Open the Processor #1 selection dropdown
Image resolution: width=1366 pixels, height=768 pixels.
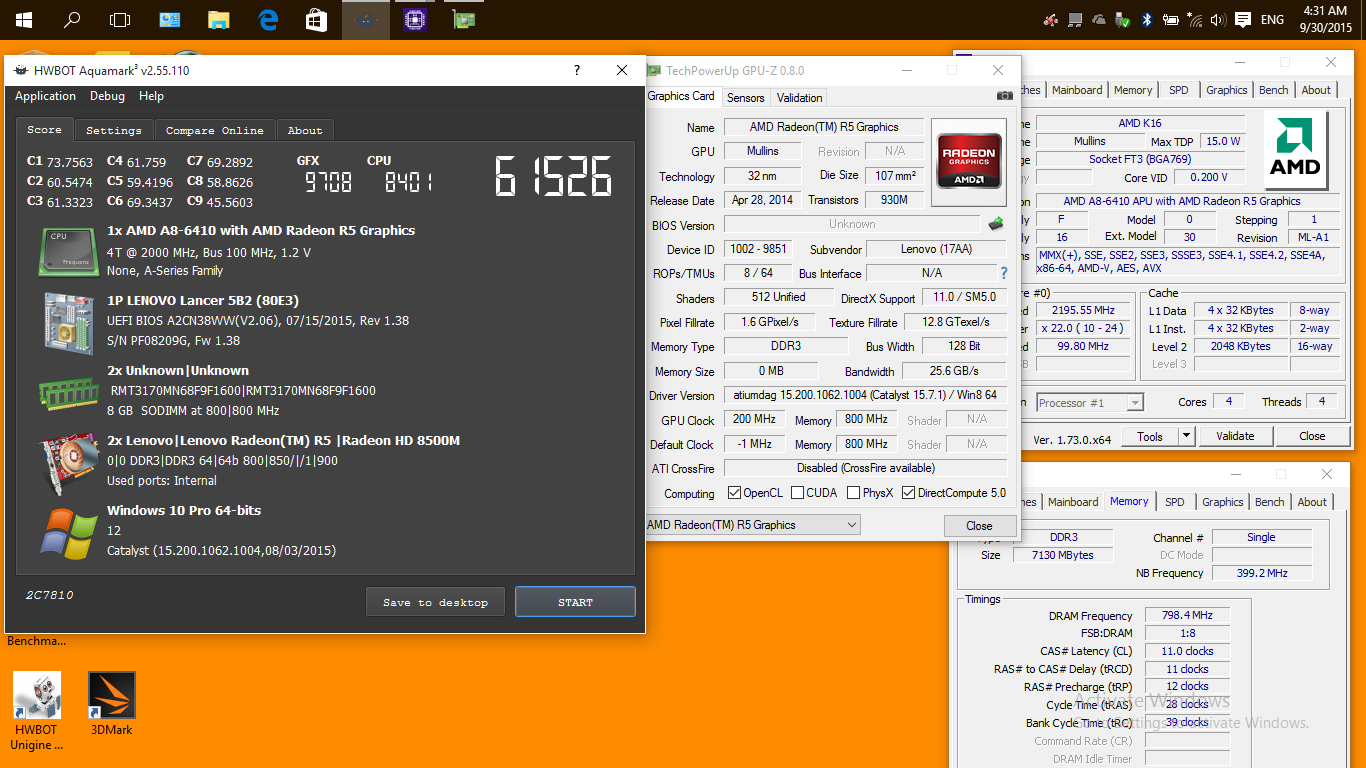(x=1090, y=403)
